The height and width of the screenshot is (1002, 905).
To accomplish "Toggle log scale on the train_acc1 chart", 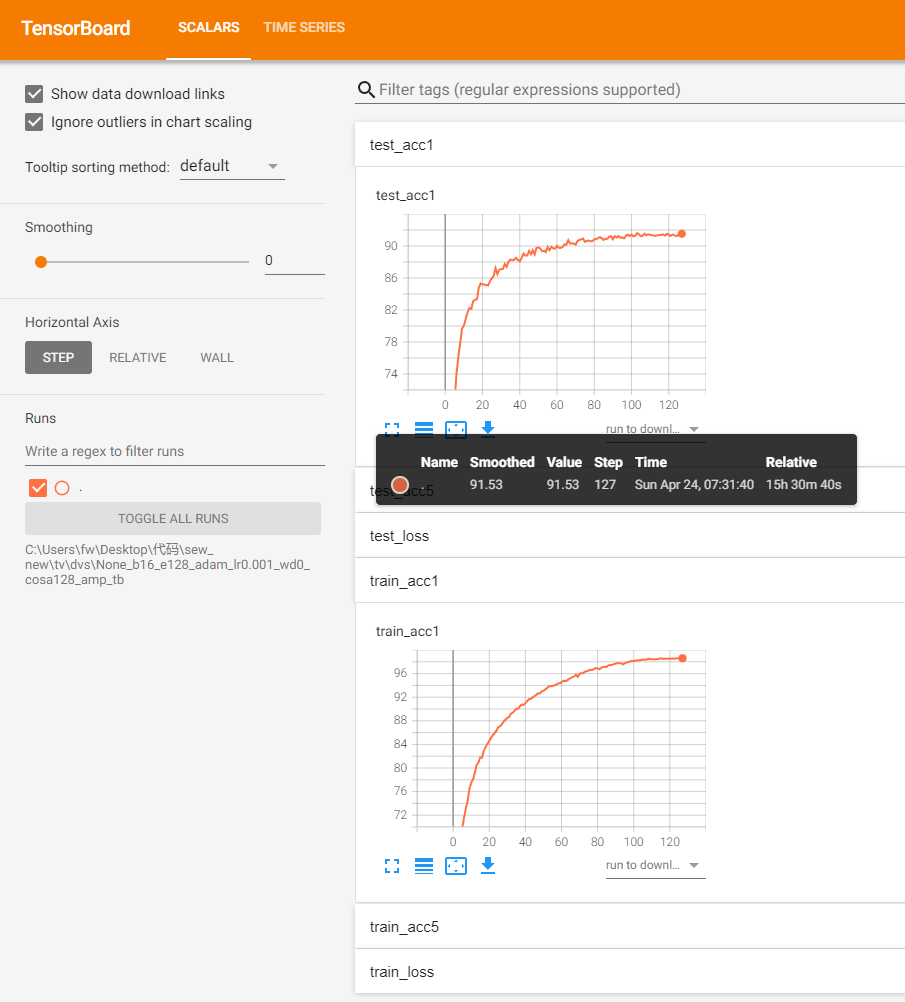I will [424, 866].
